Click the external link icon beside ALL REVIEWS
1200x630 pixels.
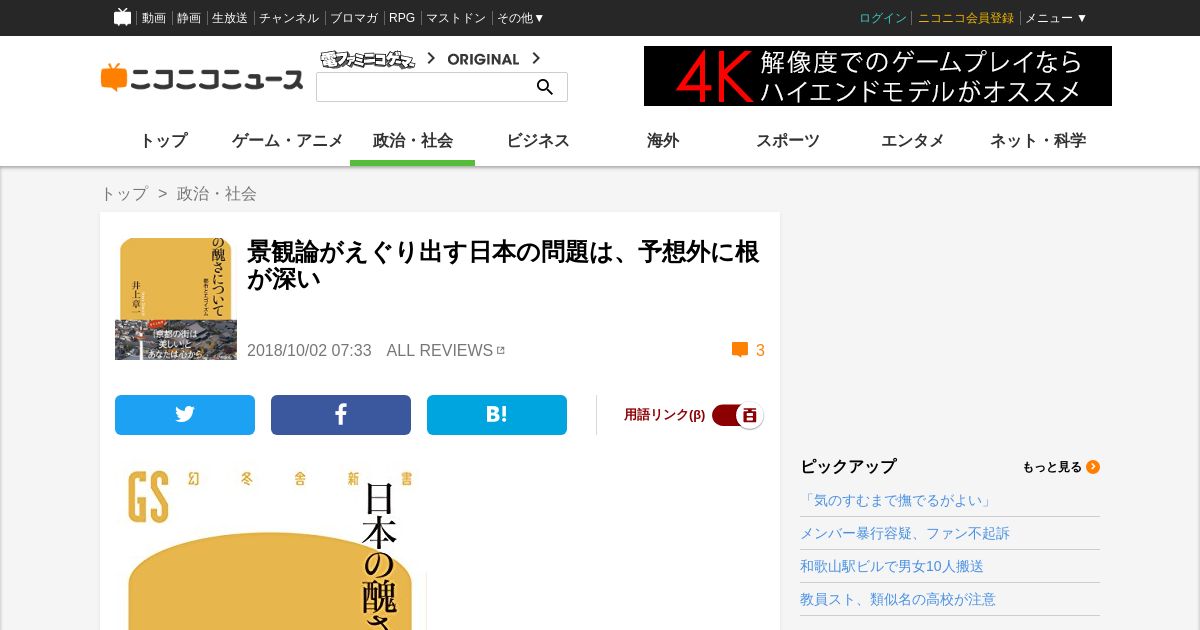click(501, 350)
